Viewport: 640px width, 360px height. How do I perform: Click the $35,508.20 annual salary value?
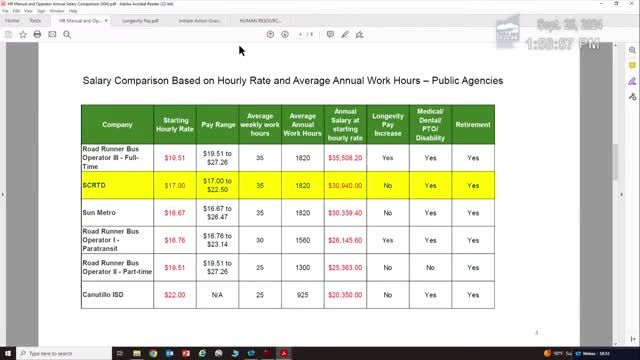pyautogui.click(x=345, y=158)
